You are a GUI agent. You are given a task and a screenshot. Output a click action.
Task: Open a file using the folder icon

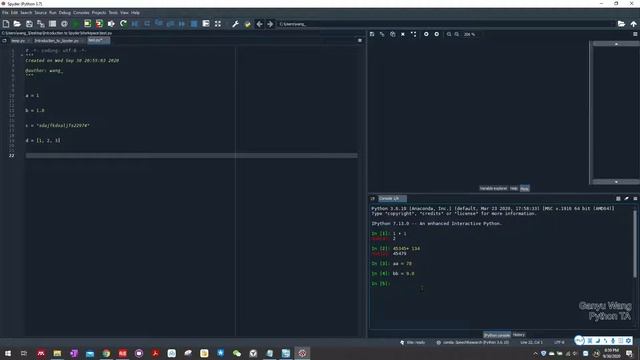coord(17,24)
